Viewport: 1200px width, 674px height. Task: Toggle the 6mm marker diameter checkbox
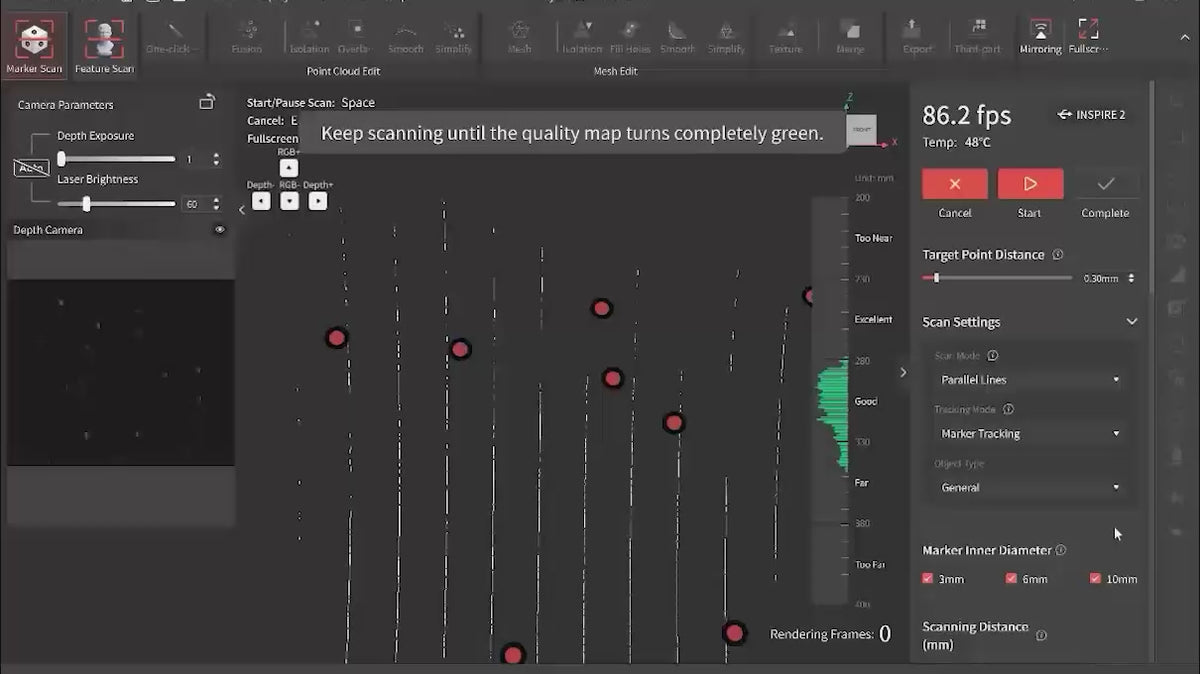click(x=1011, y=579)
